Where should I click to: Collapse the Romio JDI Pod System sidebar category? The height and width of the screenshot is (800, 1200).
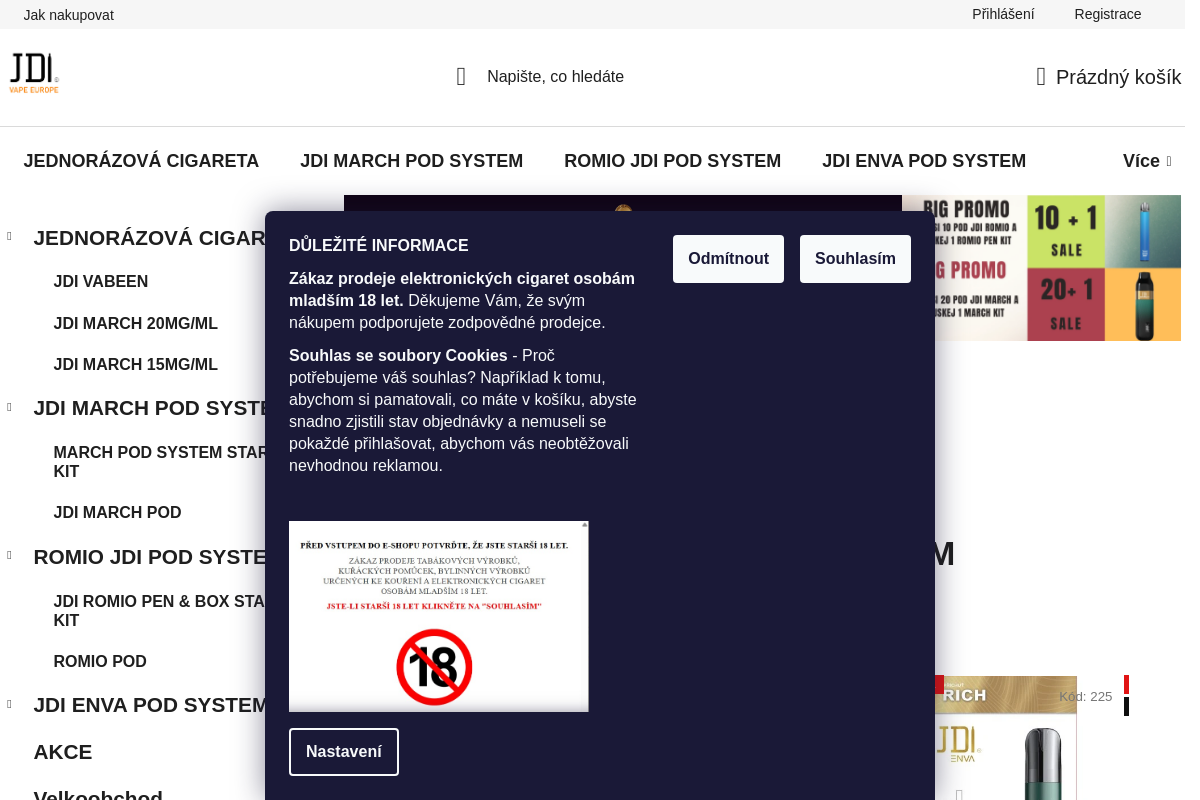coord(10,556)
